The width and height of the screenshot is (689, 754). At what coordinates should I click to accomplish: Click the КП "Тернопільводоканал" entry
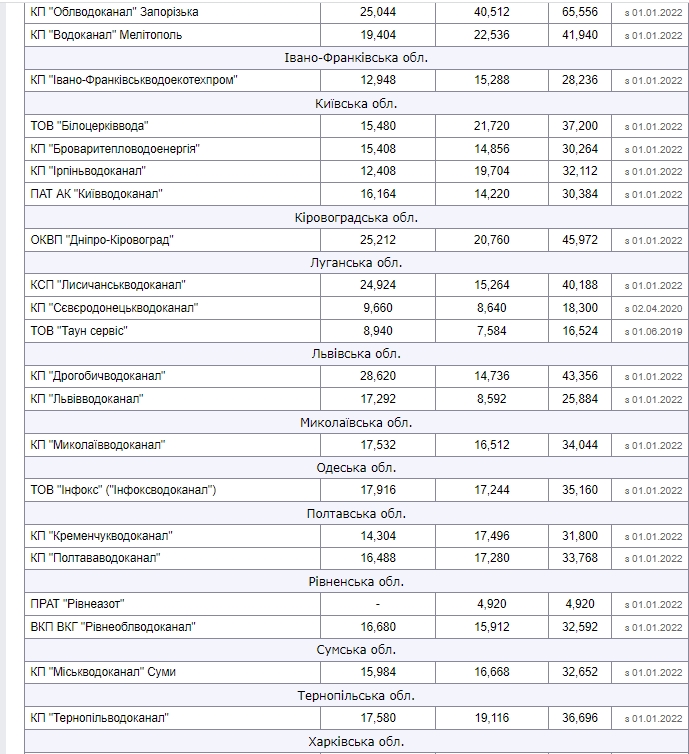click(100, 718)
